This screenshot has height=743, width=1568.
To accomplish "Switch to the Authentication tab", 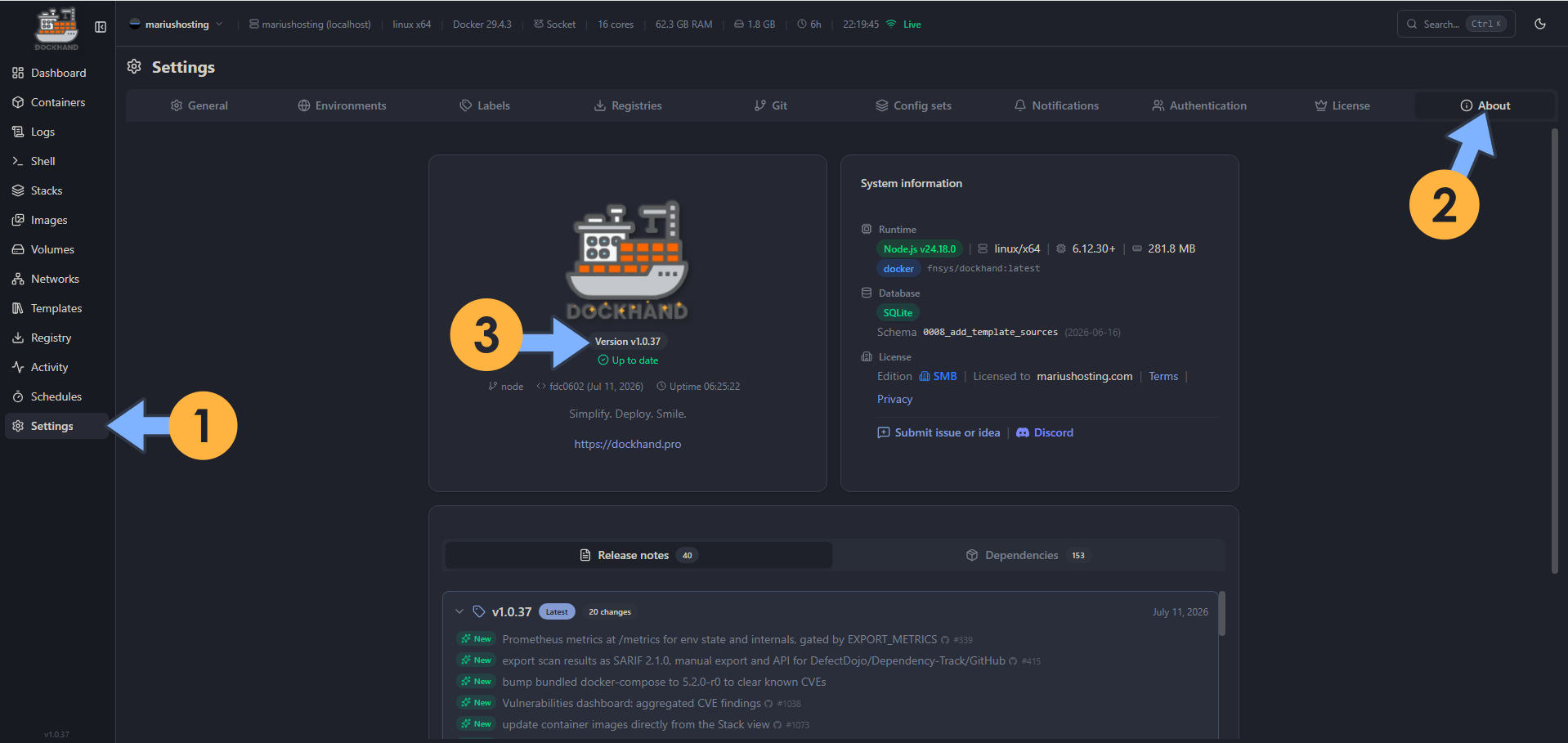I will click(x=1199, y=105).
